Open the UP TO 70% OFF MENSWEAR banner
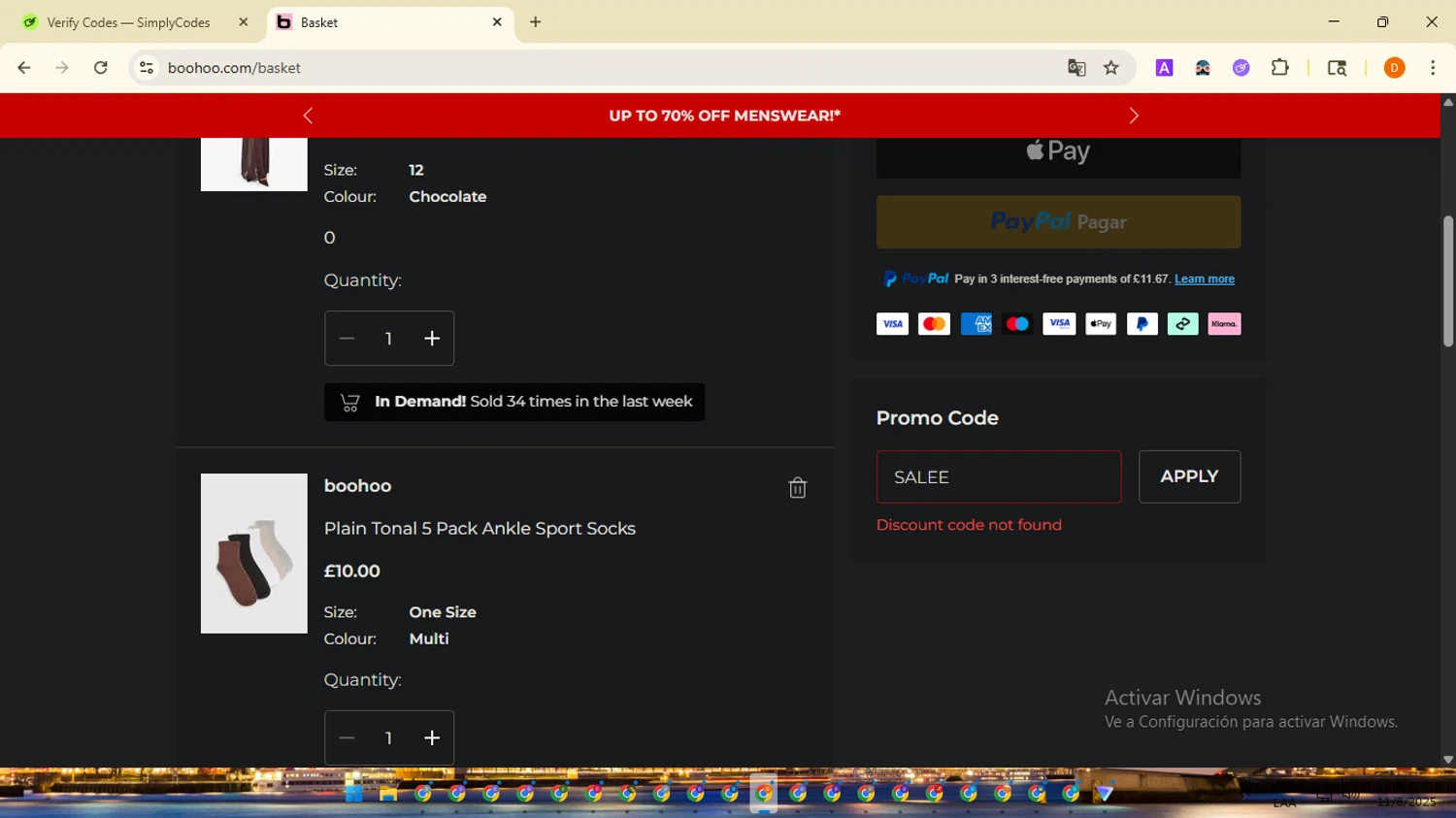The image size is (1456, 818). click(x=724, y=115)
